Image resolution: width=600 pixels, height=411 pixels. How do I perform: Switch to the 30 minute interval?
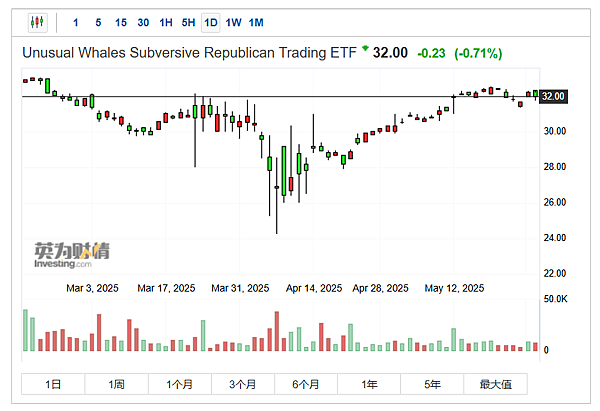[143, 23]
